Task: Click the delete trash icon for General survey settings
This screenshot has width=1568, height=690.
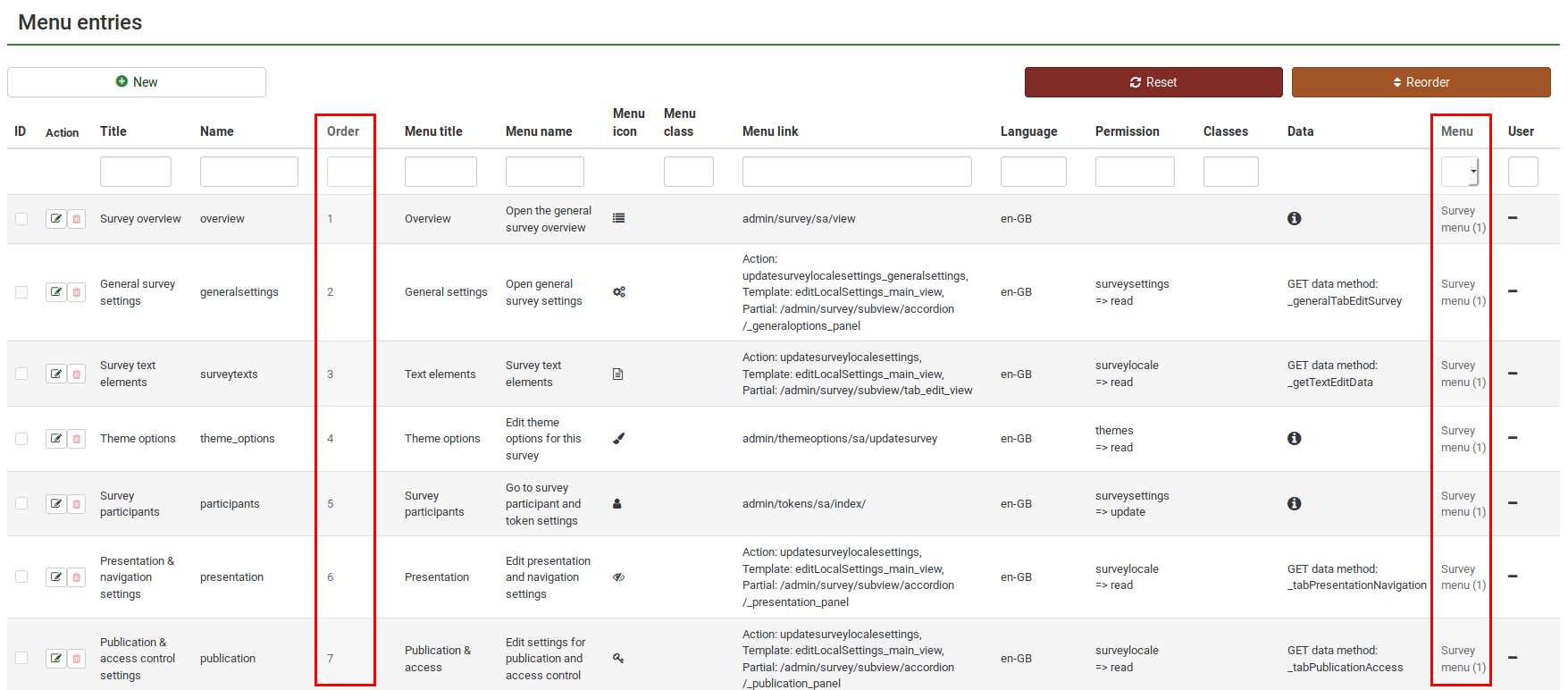Action: [77, 292]
